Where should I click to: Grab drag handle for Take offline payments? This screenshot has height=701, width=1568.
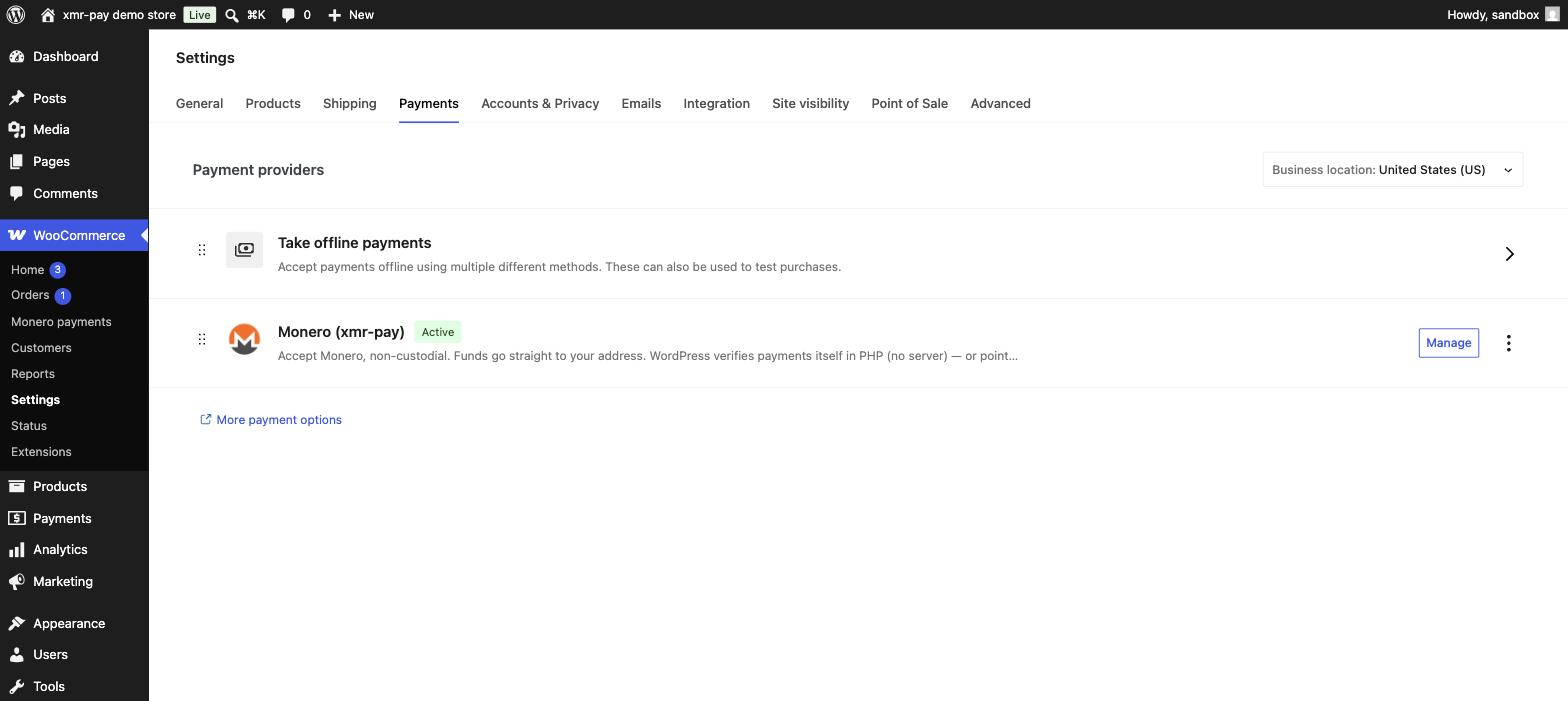[x=202, y=250]
